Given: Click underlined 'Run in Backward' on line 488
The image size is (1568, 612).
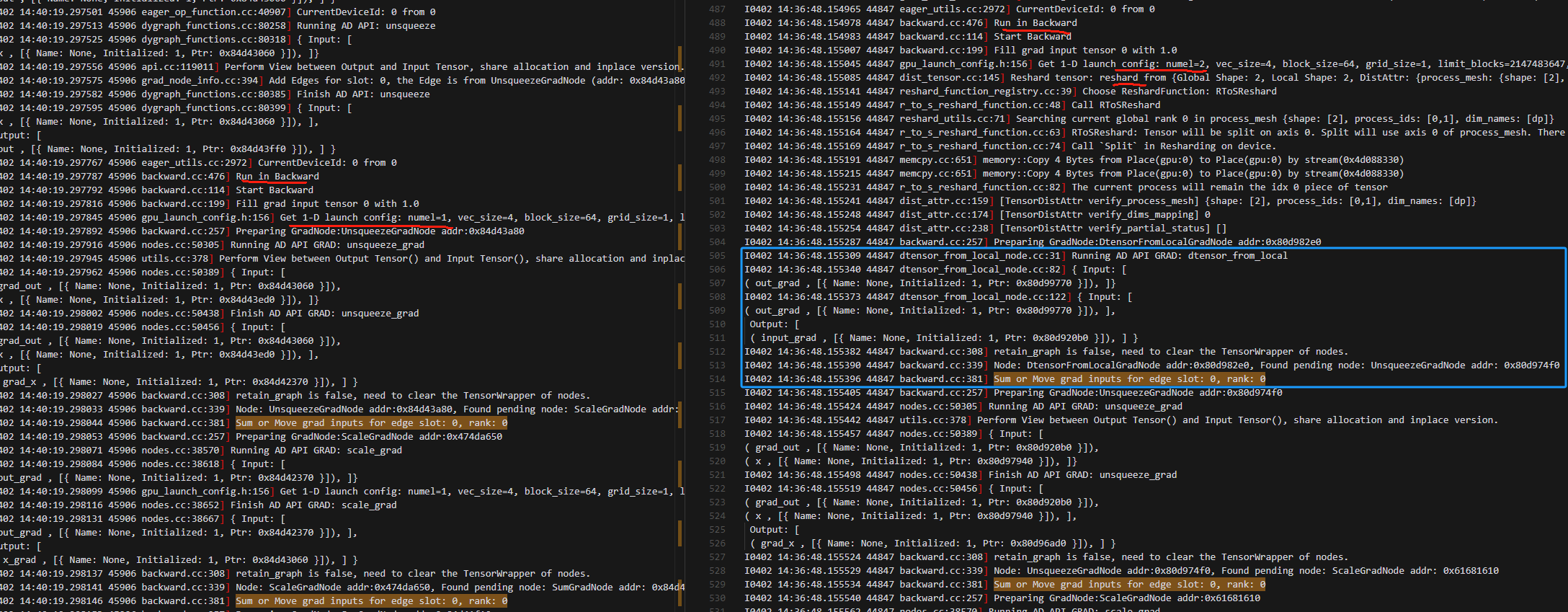Looking at the screenshot, I should [1035, 23].
